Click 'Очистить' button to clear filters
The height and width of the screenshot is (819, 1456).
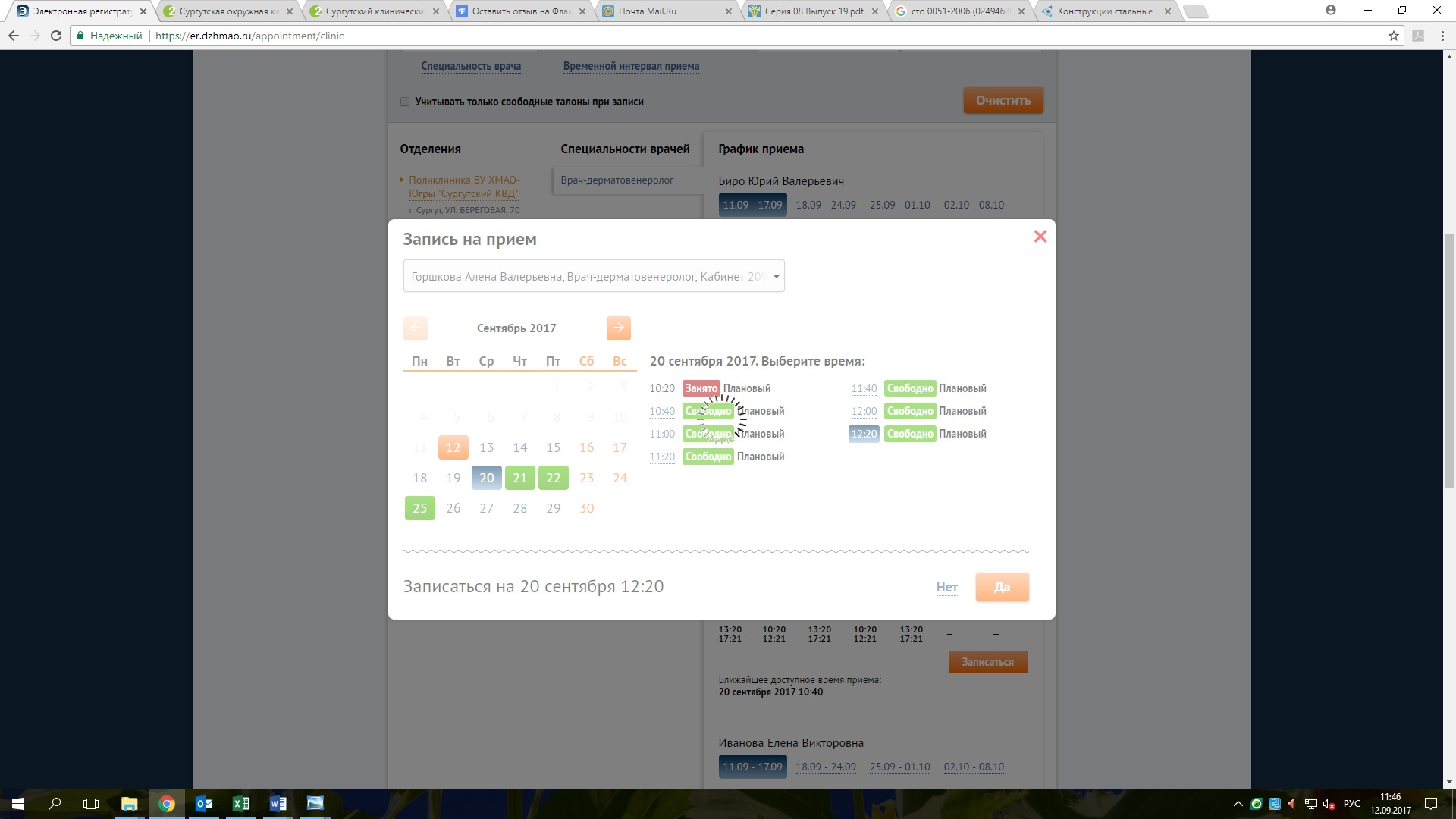[x=1002, y=100]
